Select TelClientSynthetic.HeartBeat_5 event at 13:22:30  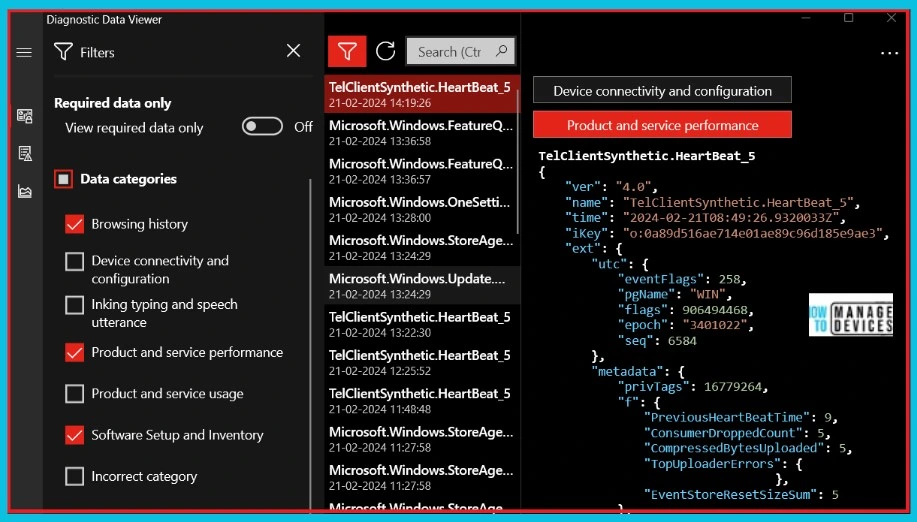(420, 324)
